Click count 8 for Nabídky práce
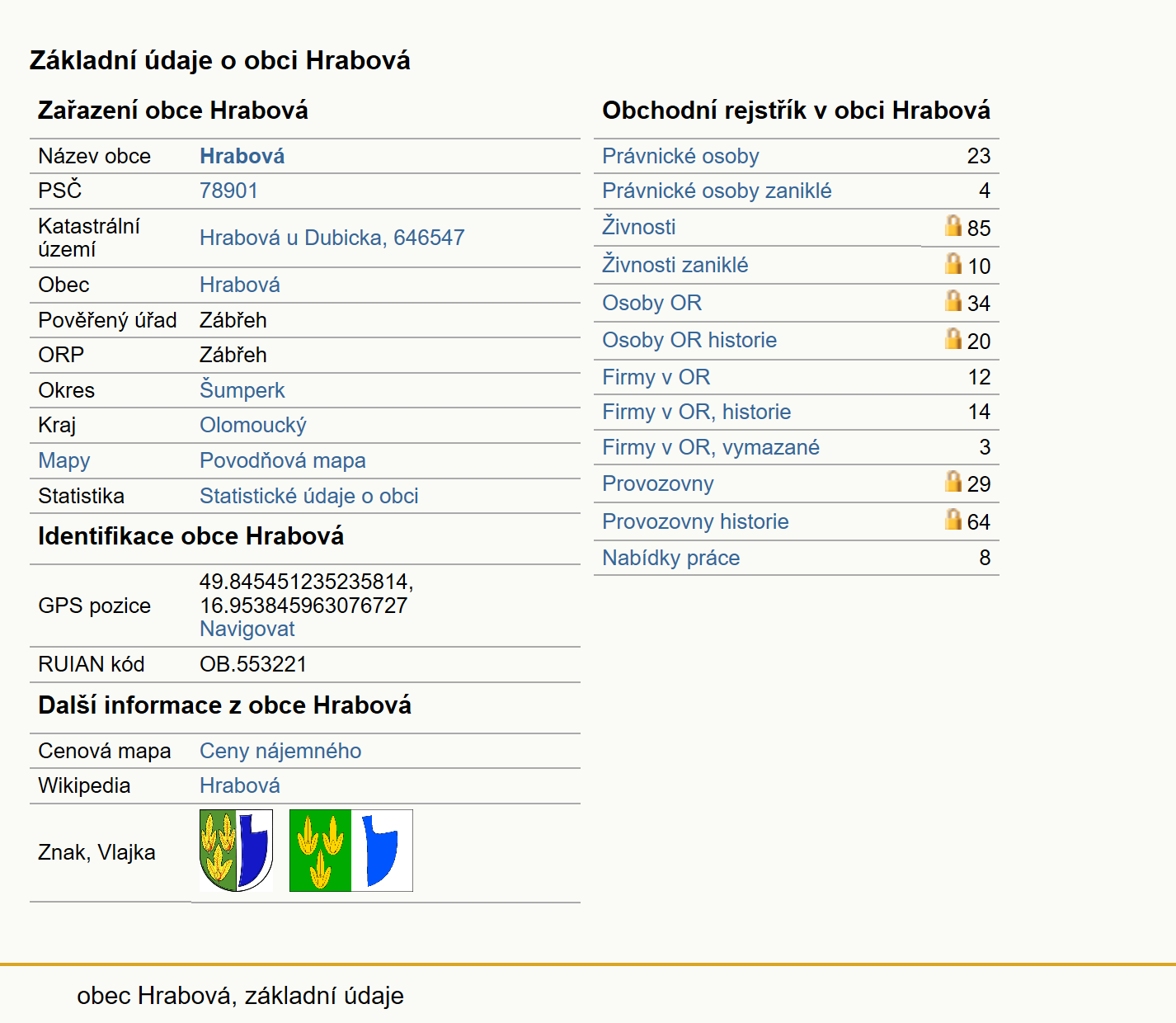The width and height of the screenshot is (1176, 1023). 985,558
